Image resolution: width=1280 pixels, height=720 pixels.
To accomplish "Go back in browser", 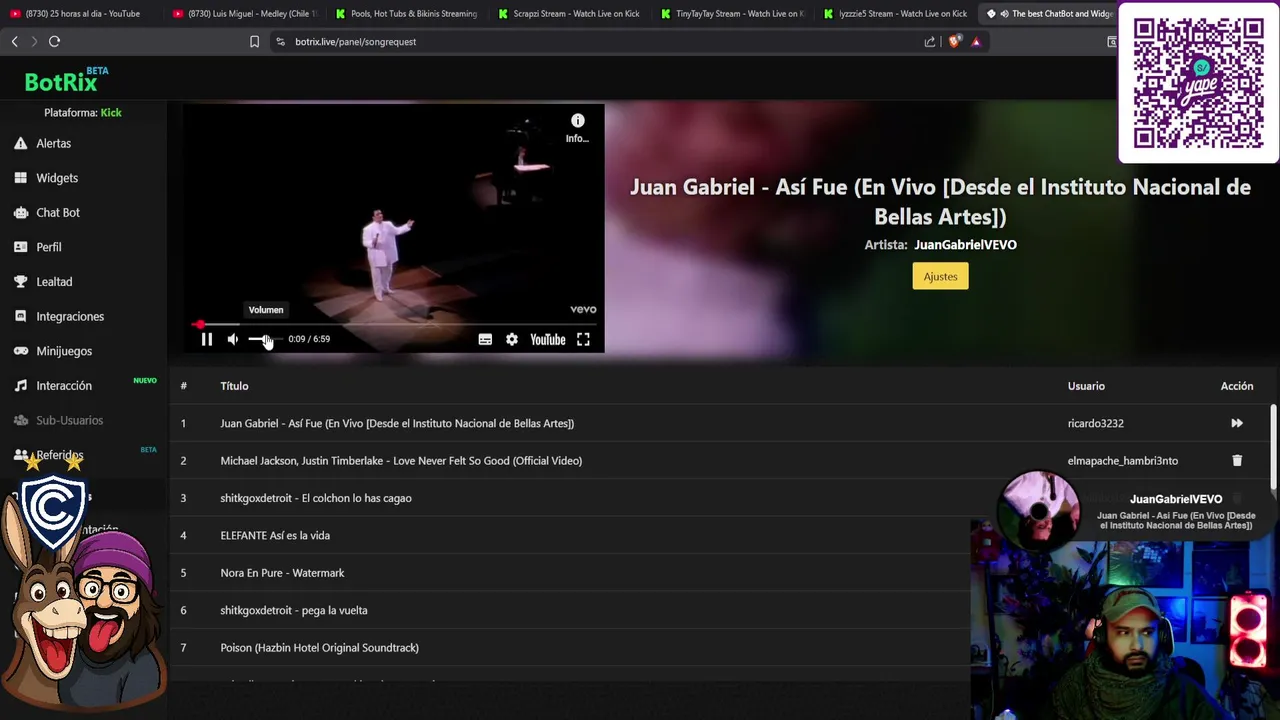I will pos(14,41).
